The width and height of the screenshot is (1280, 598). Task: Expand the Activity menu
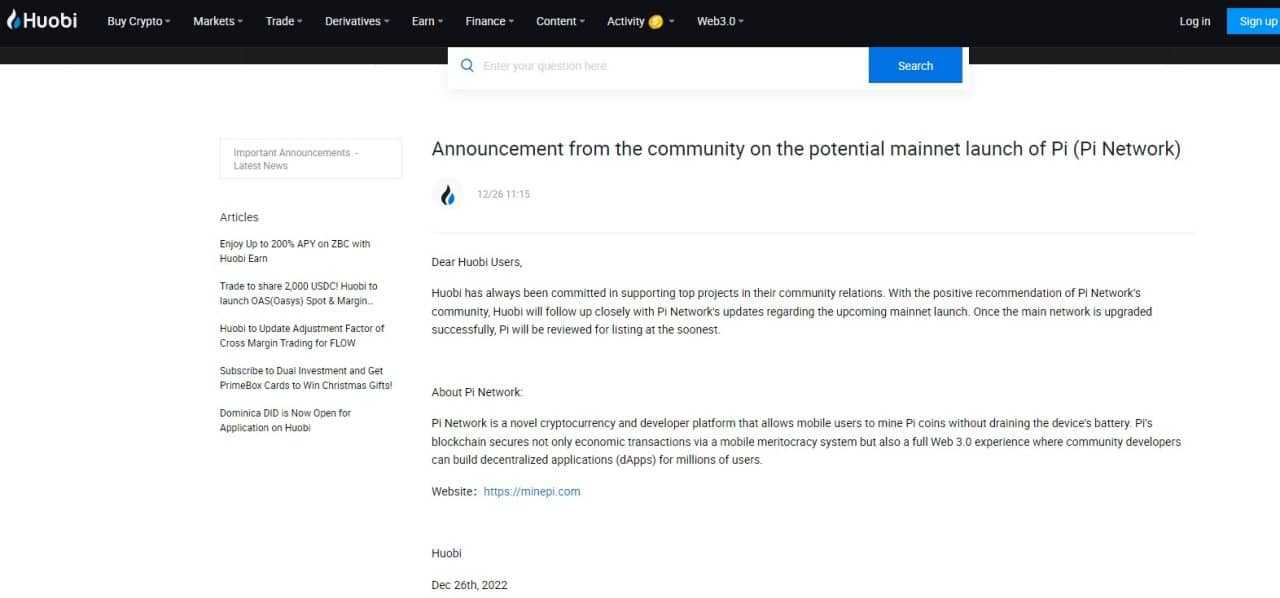641,21
